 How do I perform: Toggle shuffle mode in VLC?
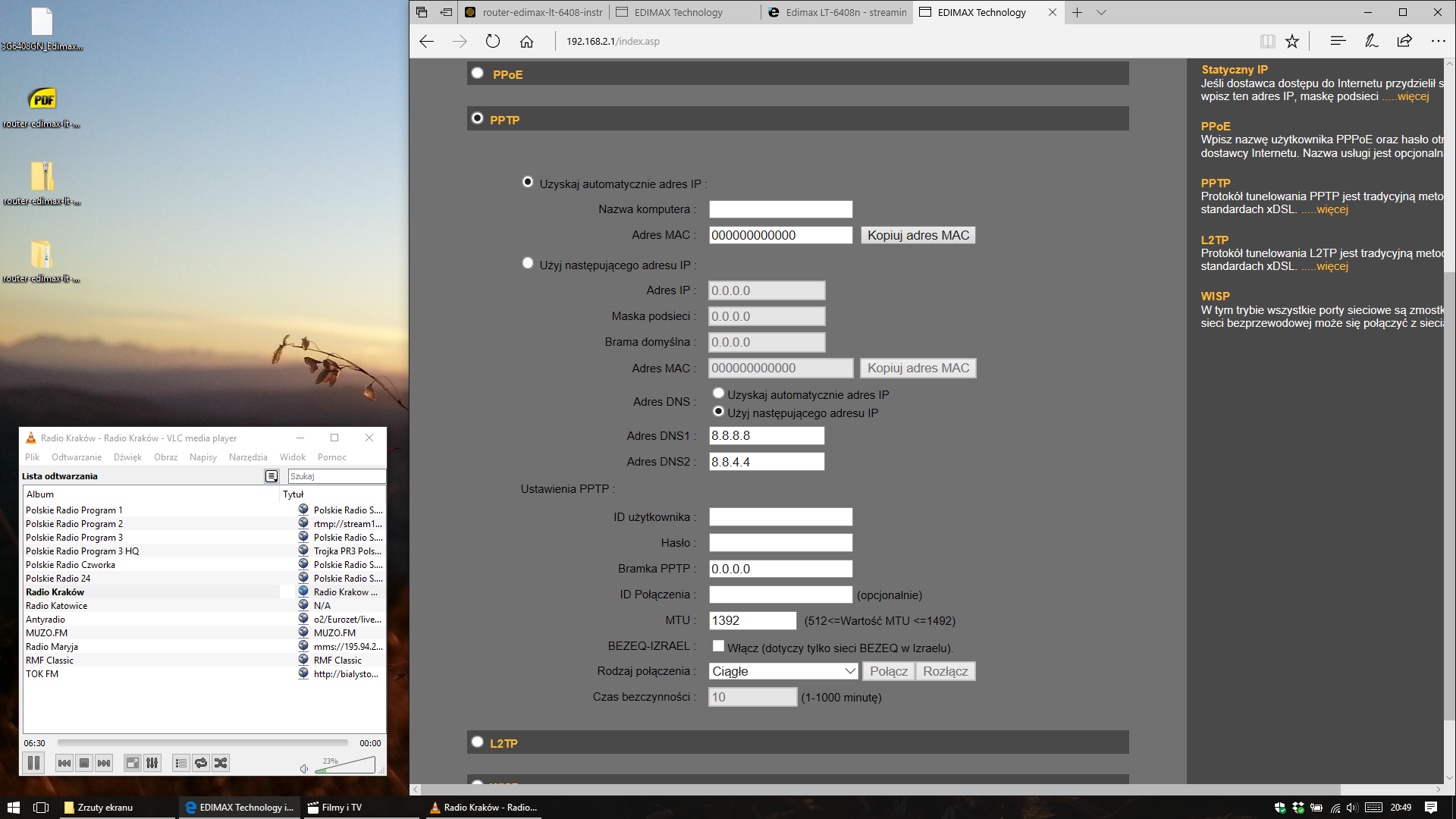[x=221, y=763]
